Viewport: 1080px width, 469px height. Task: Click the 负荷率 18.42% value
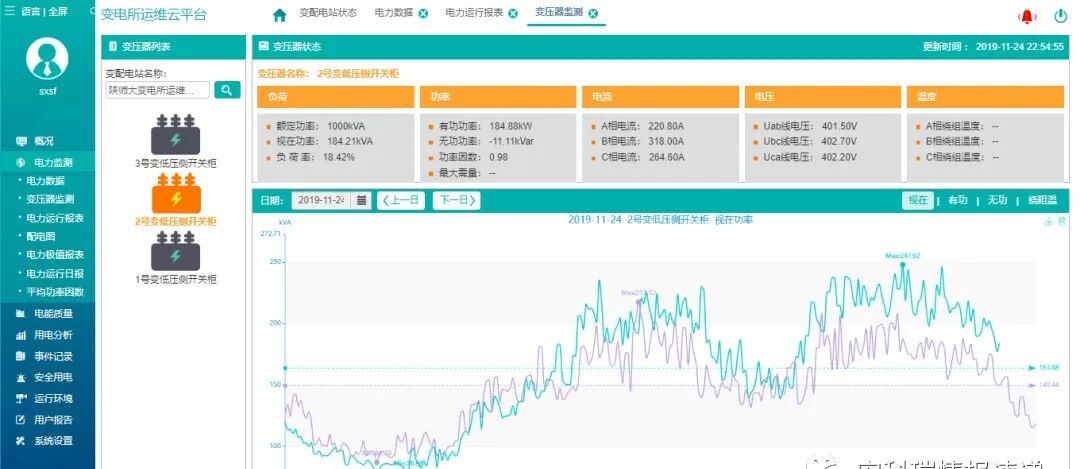point(339,157)
